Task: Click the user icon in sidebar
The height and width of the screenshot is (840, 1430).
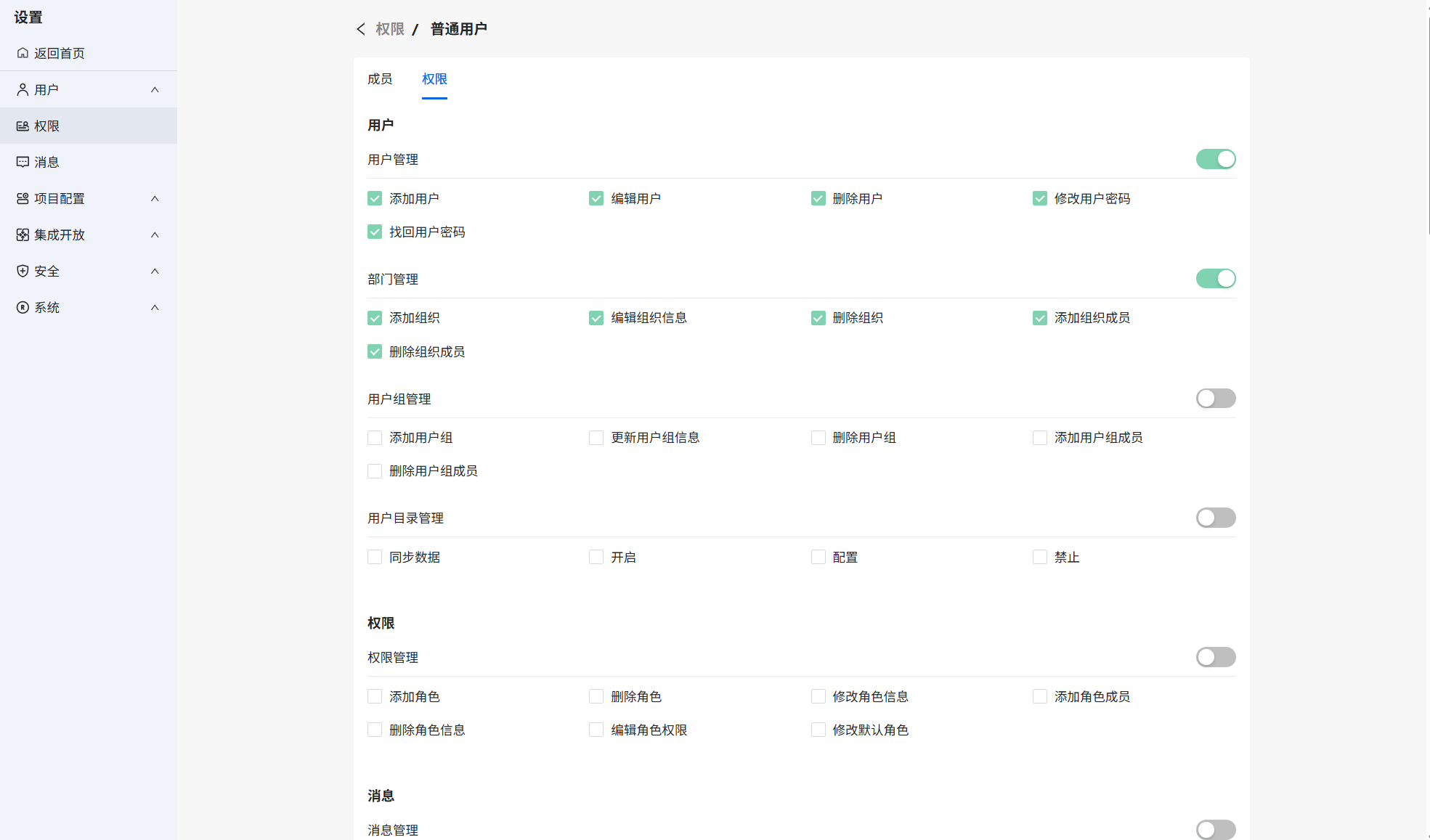Action: click(x=23, y=89)
